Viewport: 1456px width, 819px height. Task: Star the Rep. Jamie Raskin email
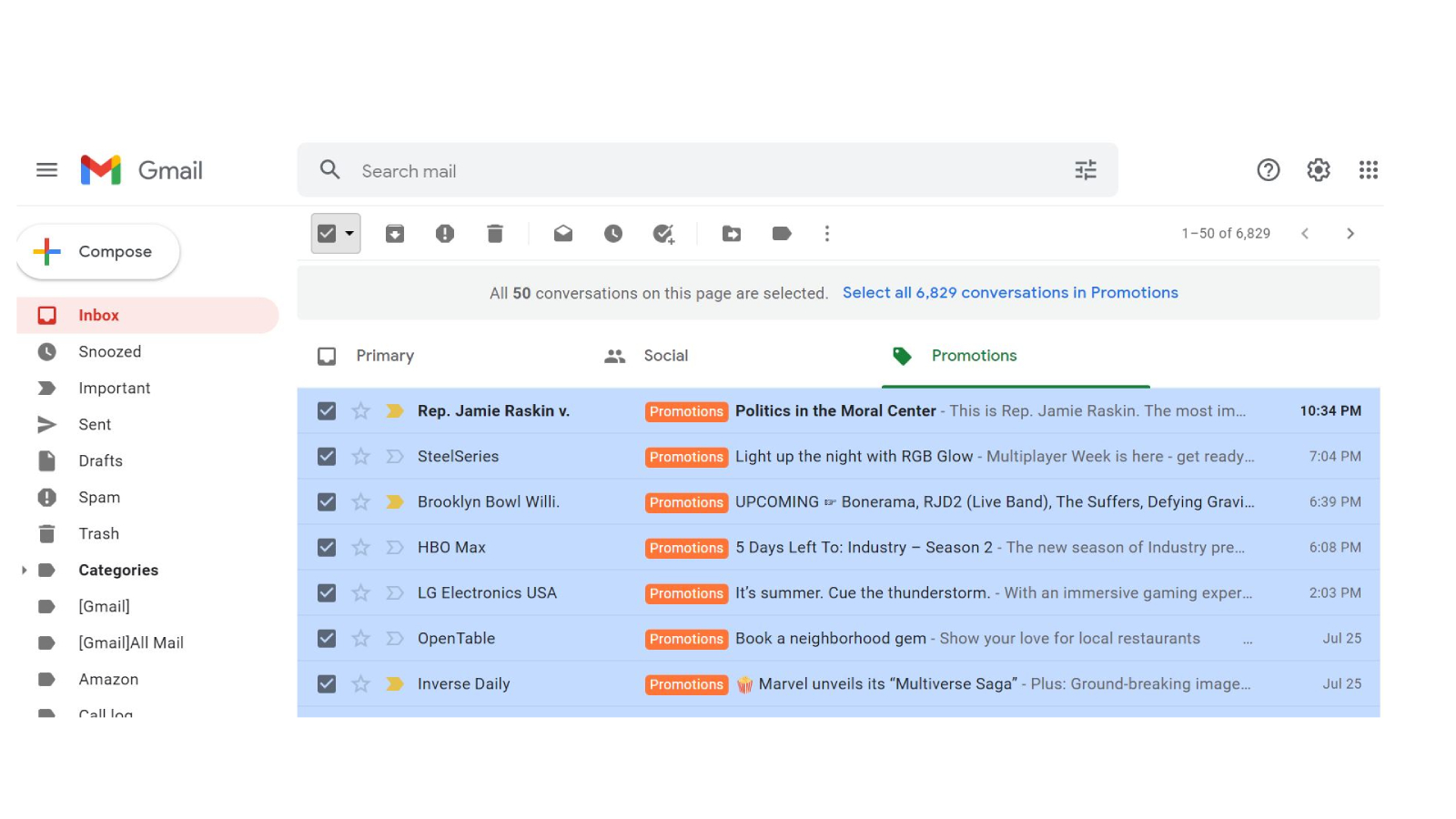(x=361, y=411)
